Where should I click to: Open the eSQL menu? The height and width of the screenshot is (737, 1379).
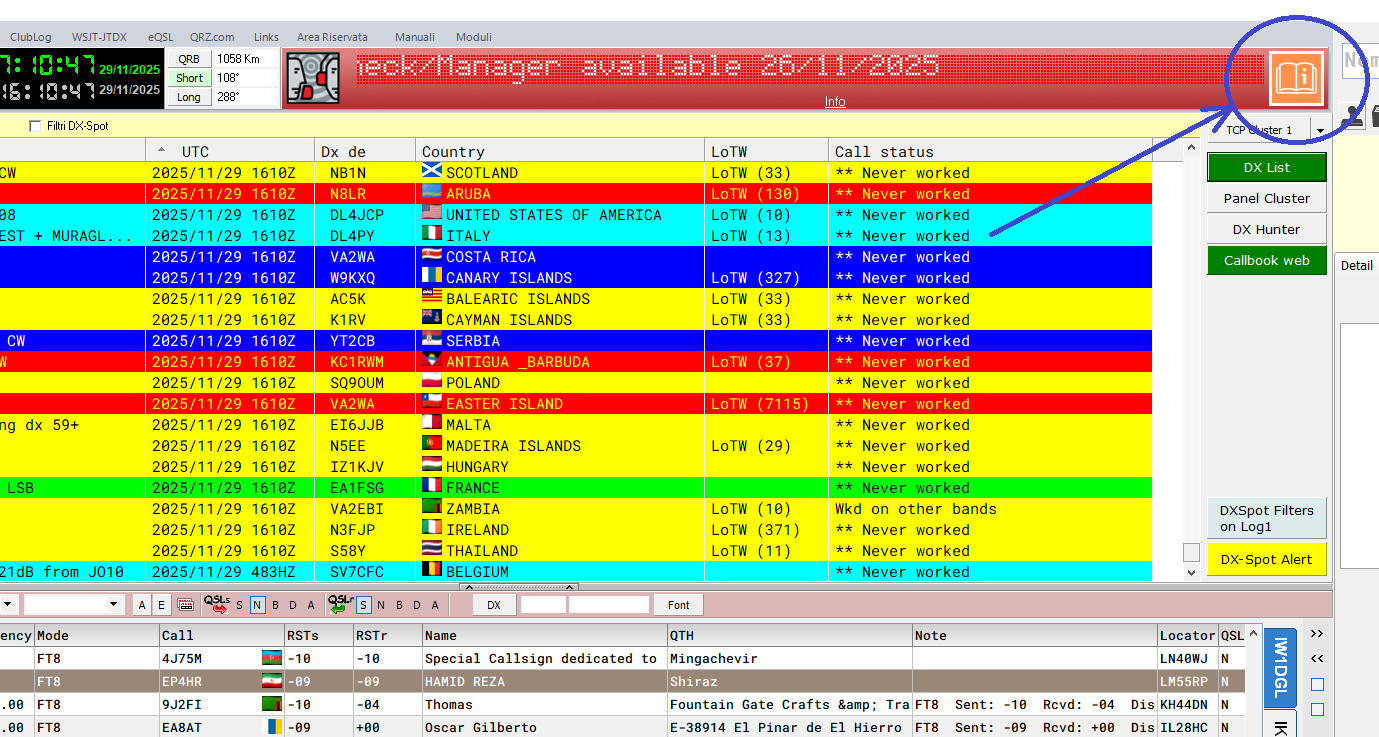(160, 37)
